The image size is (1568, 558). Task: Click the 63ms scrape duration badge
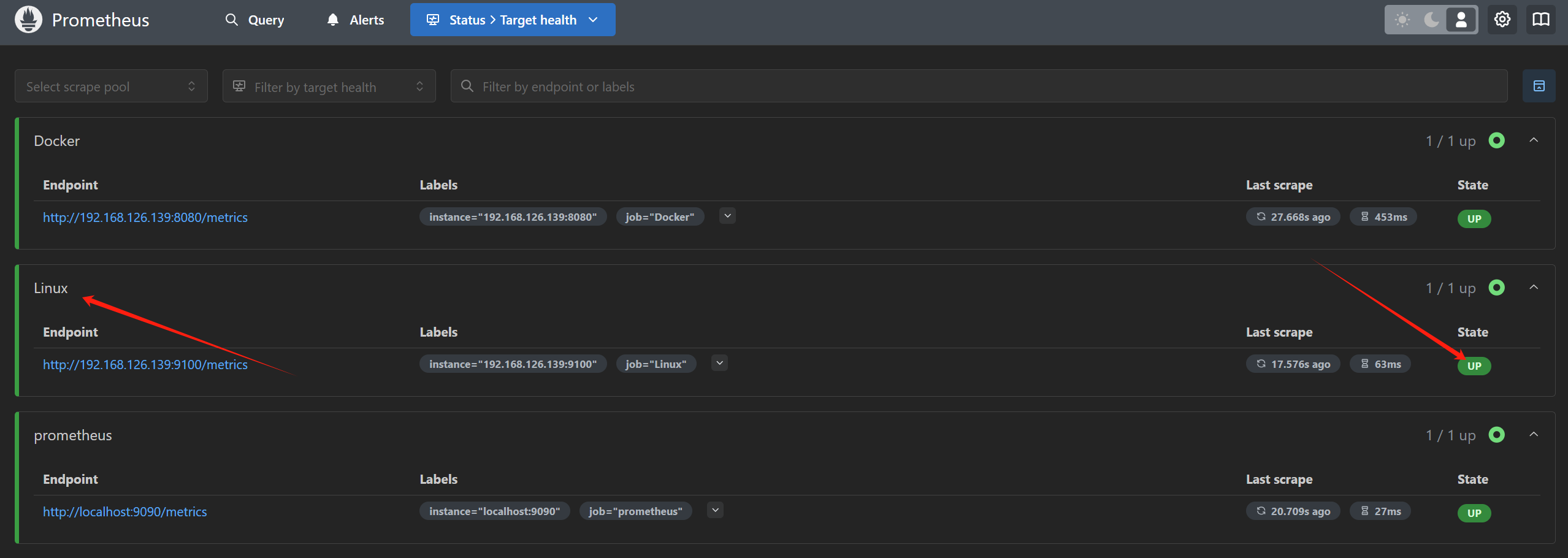pos(1380,364)
